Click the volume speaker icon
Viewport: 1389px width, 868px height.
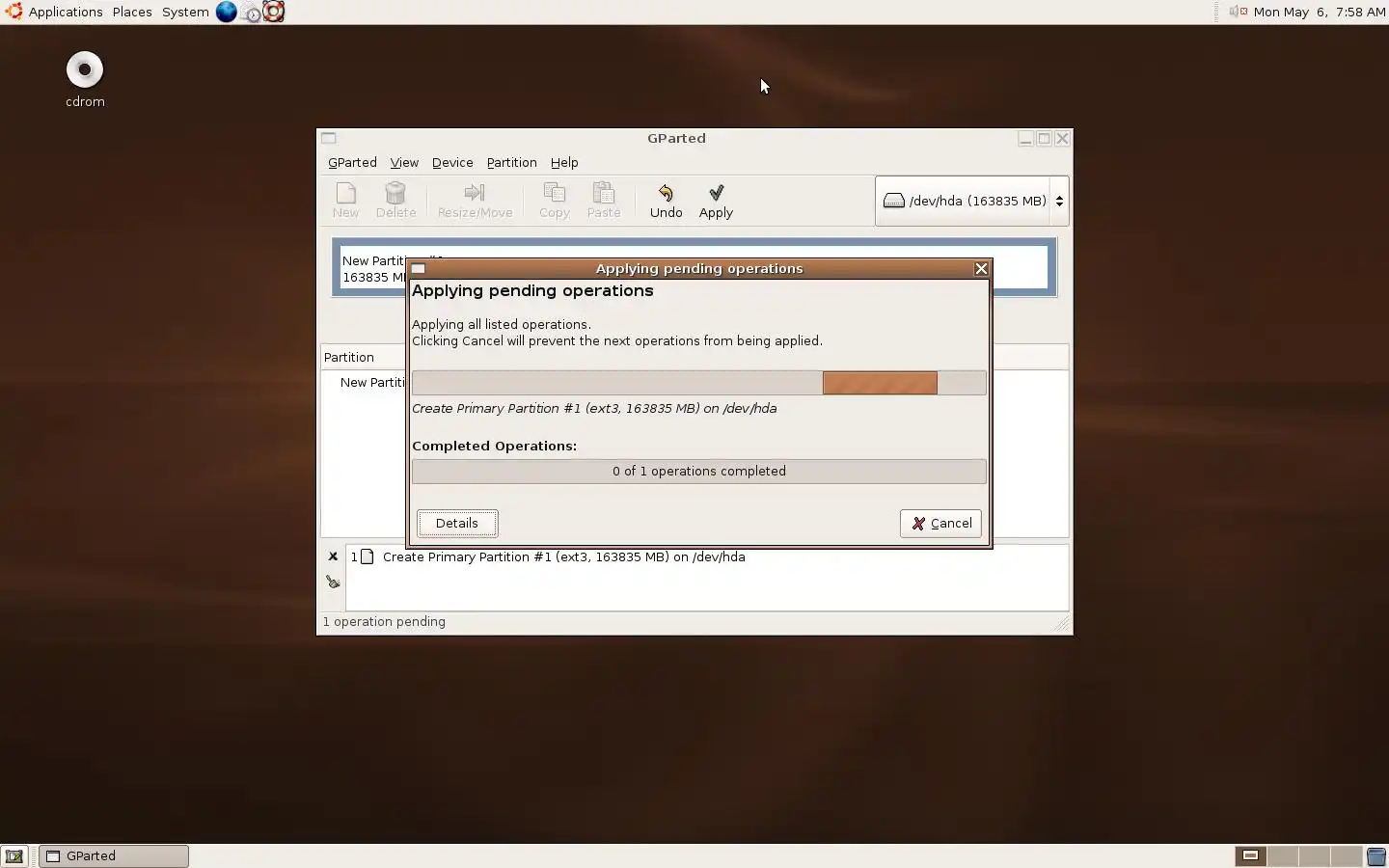pyautogui.click(x=1238, y=12)
